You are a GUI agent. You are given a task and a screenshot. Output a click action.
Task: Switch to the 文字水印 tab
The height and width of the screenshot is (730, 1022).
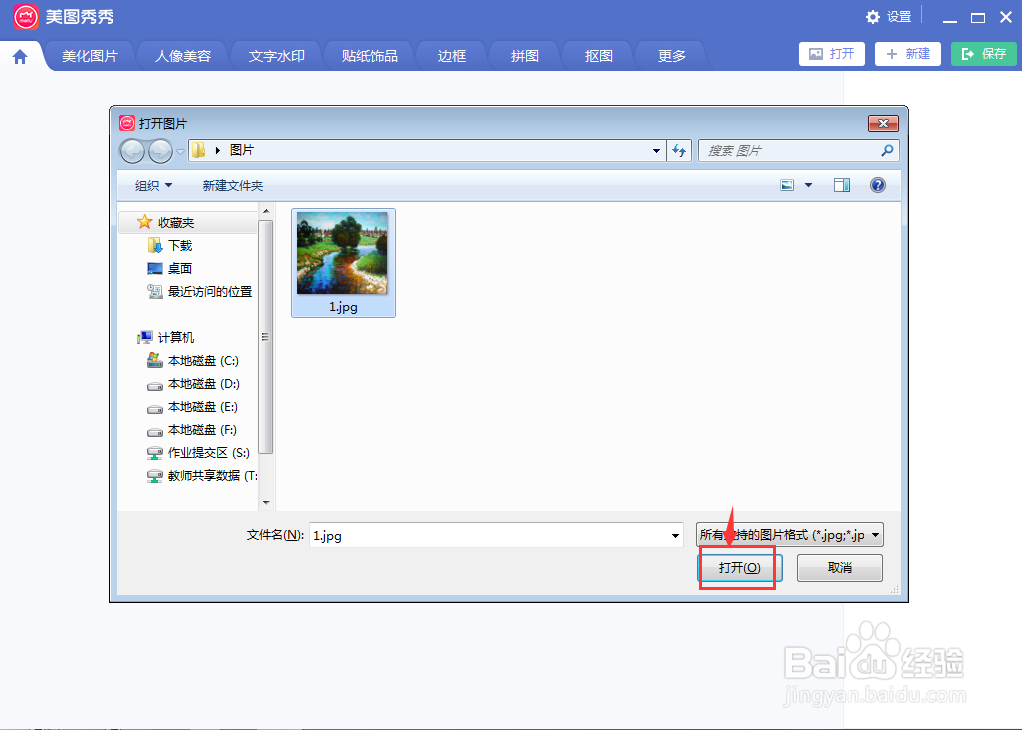point(276,56)
